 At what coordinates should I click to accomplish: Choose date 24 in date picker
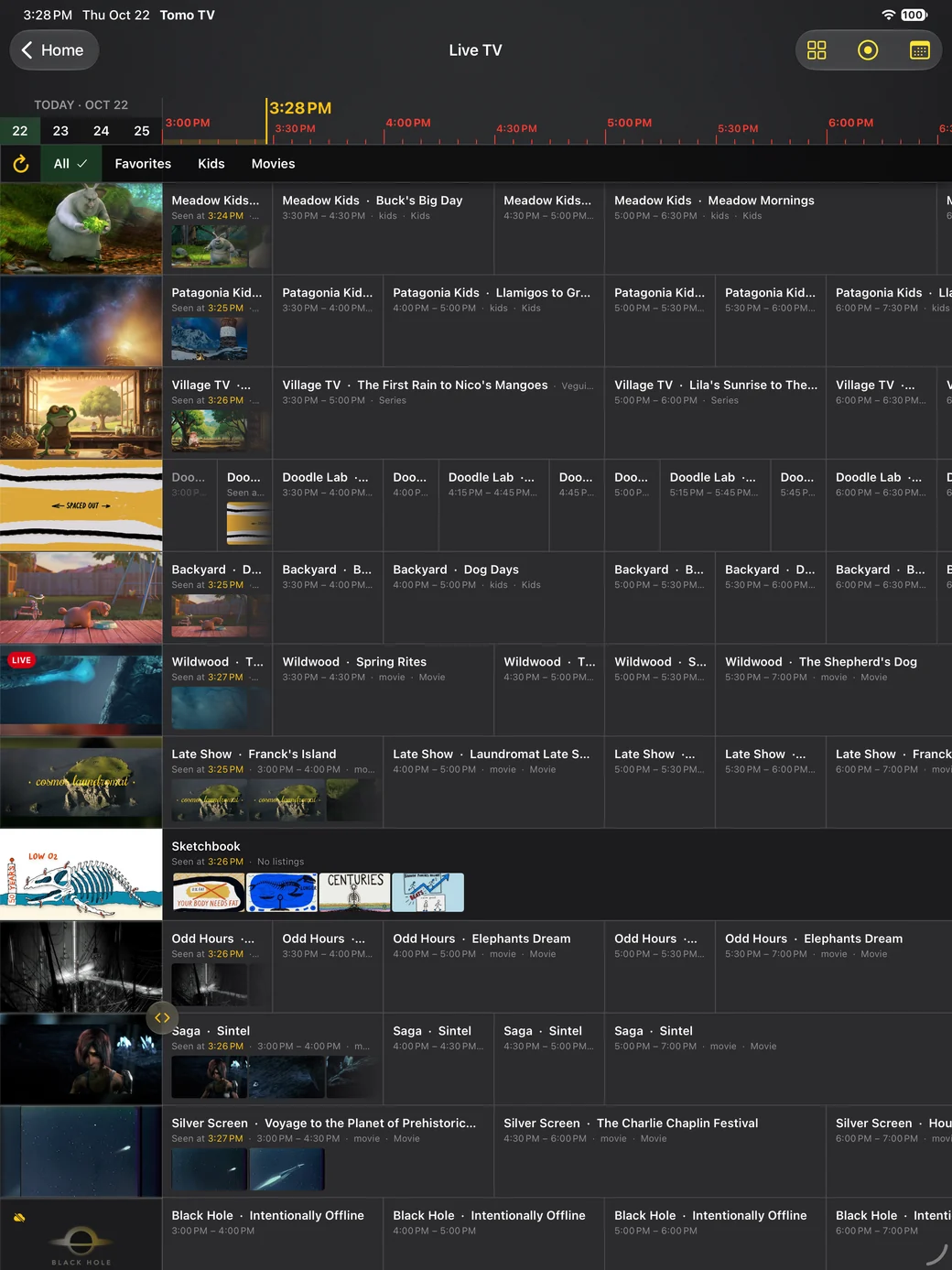pyautogui.click(x=102, y=131)
